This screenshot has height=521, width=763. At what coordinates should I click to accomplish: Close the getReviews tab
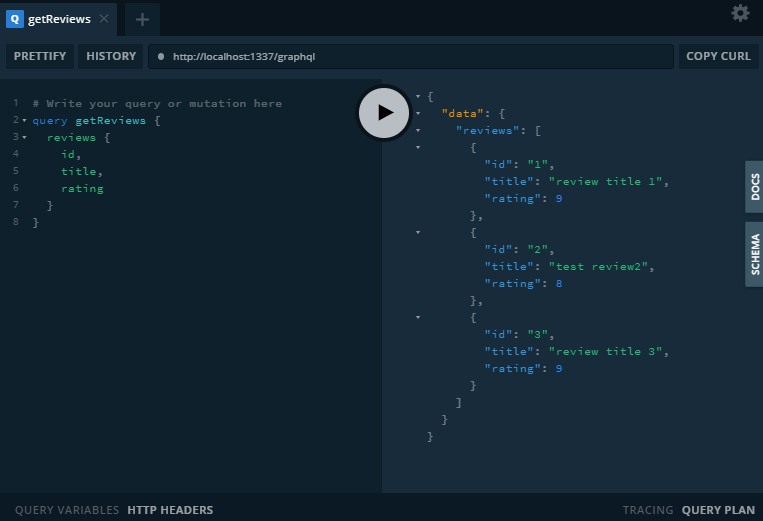coord(104,19)
